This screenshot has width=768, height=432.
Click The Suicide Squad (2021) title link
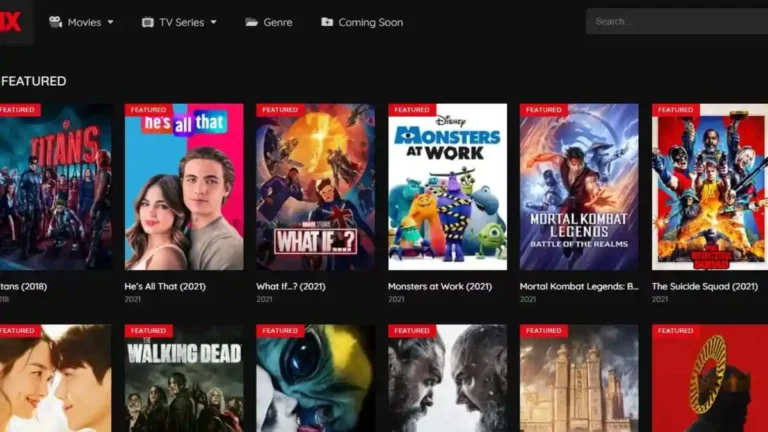click(705, 287)
